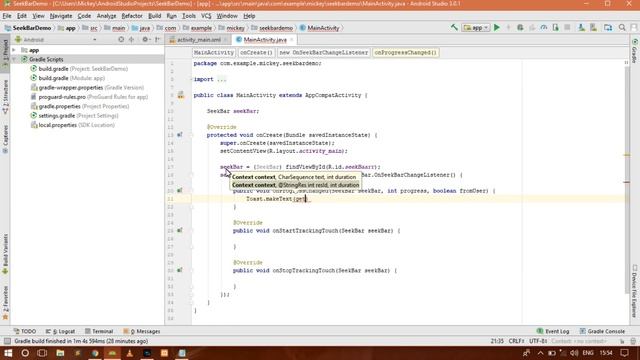Hide project panel with hide icon
The height and width of the screenshot is (360, 640).
point(158,40)
